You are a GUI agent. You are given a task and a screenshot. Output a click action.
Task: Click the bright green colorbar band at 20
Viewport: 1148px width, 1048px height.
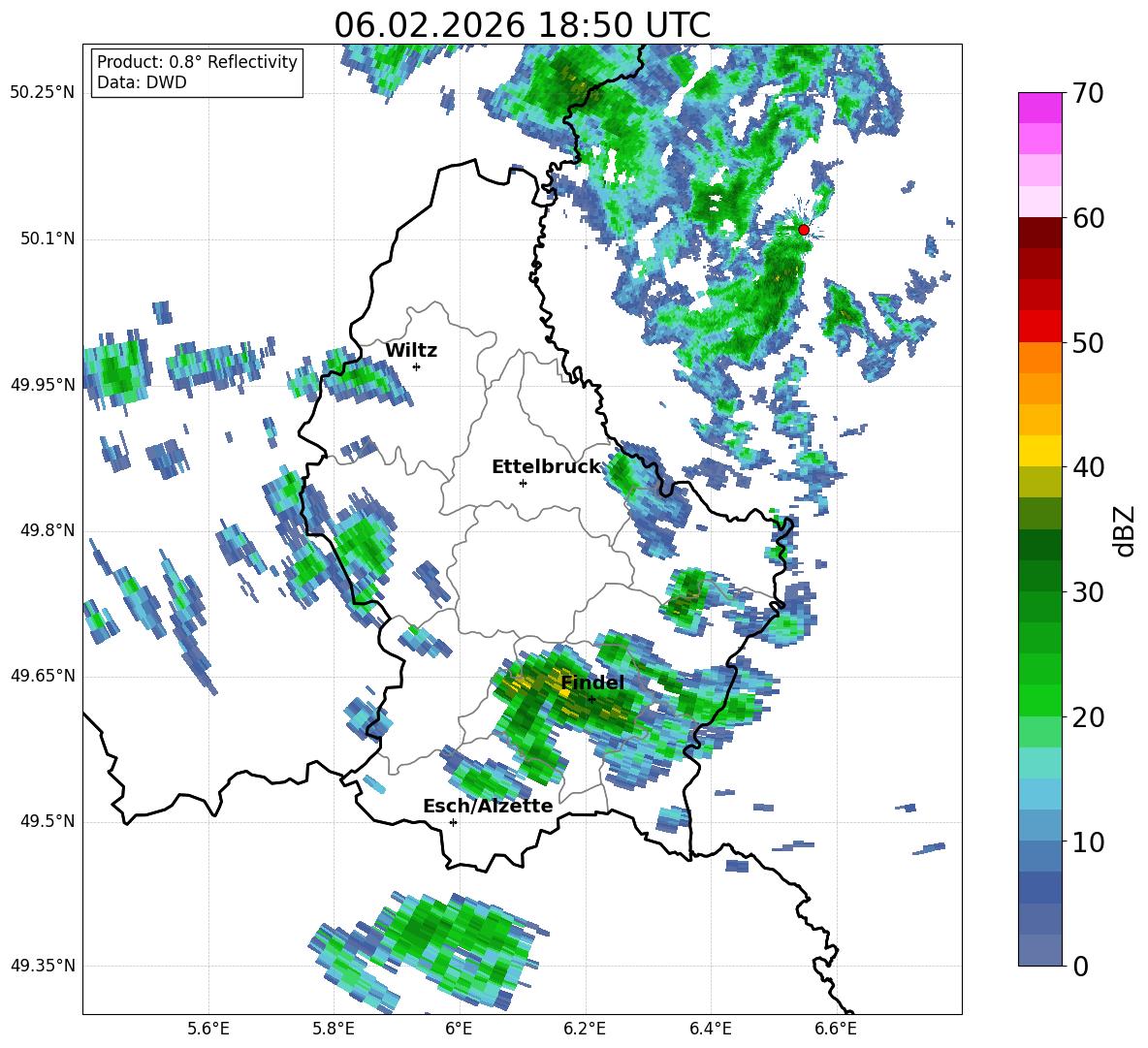(1039, 701)
